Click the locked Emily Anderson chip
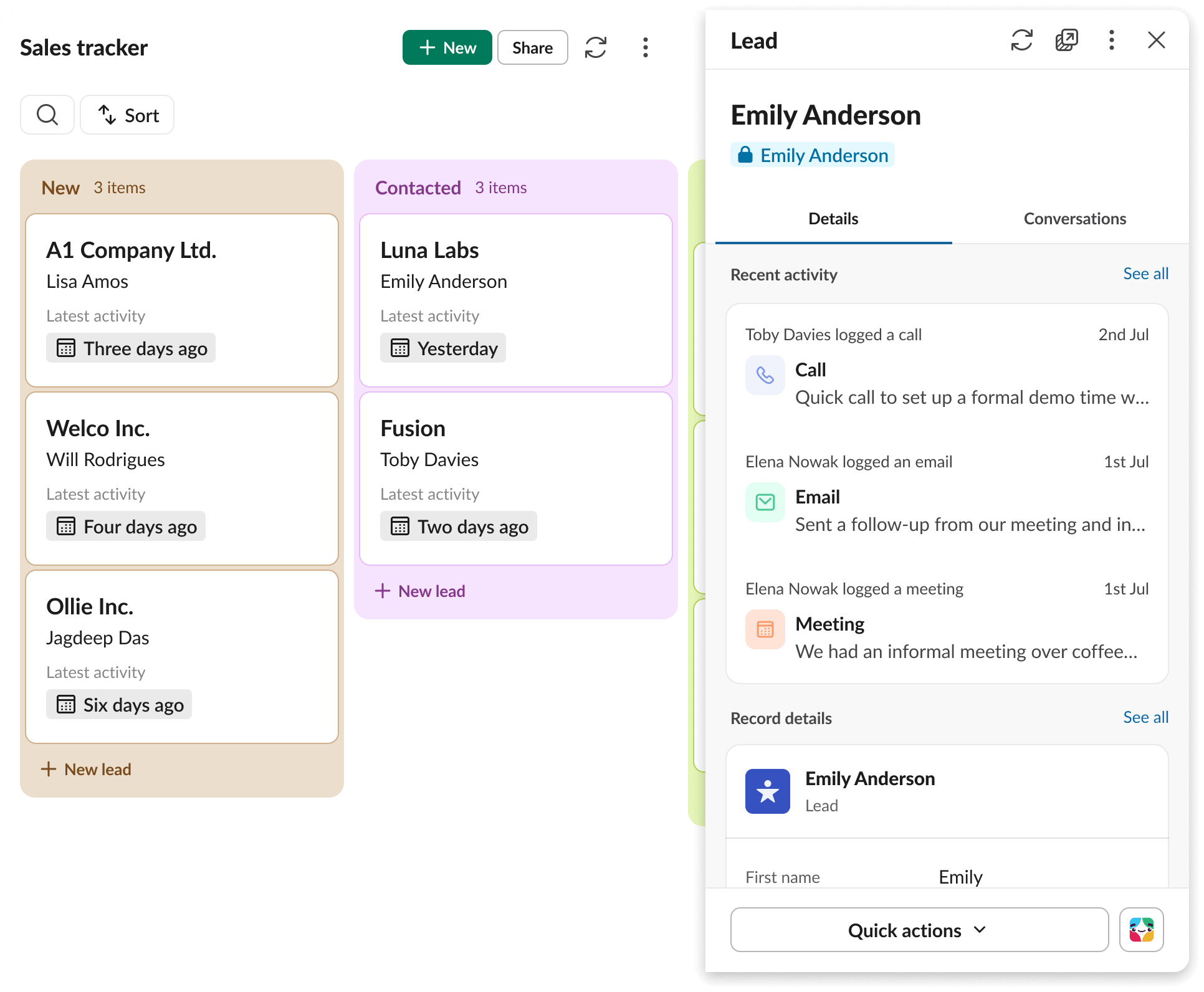Image resolution: width=1204 pixels, height=992 pixels. (813, 155)
